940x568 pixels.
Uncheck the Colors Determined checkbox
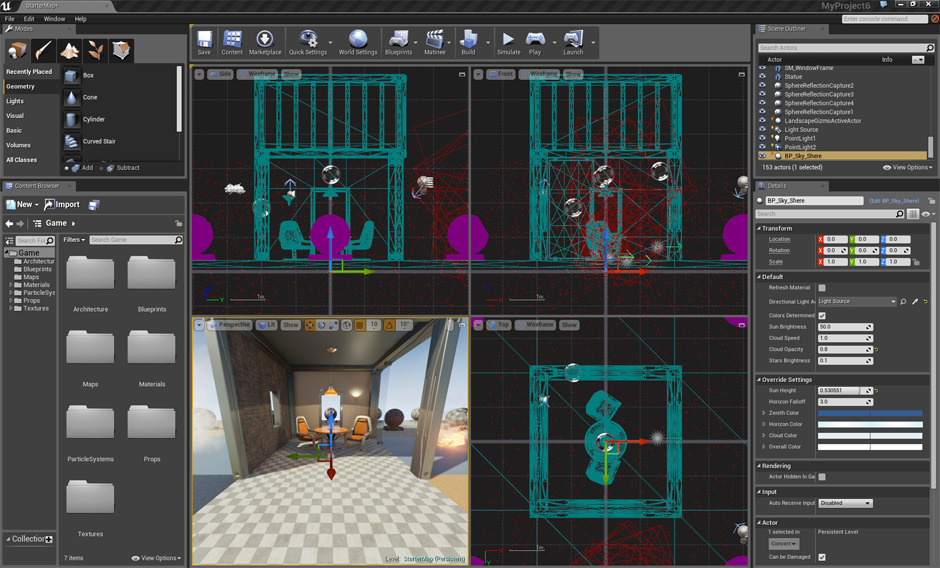pos(822,315)
